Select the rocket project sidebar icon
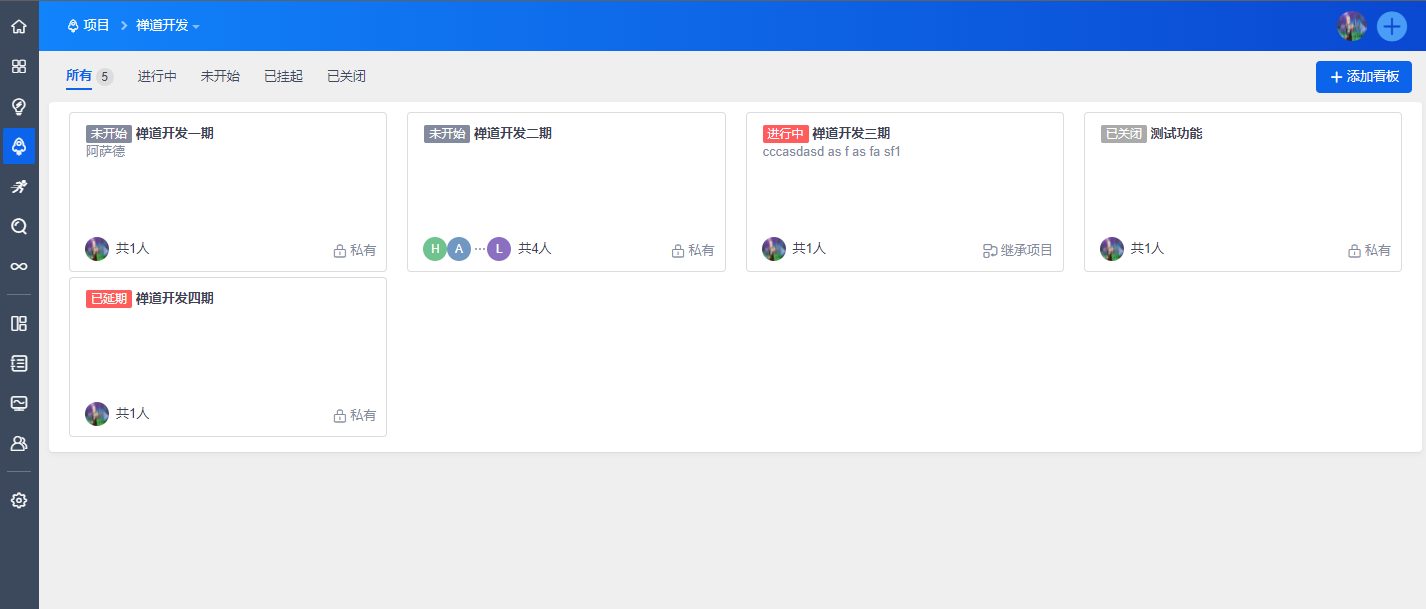 pyautogui.click(x=19, y=146)
